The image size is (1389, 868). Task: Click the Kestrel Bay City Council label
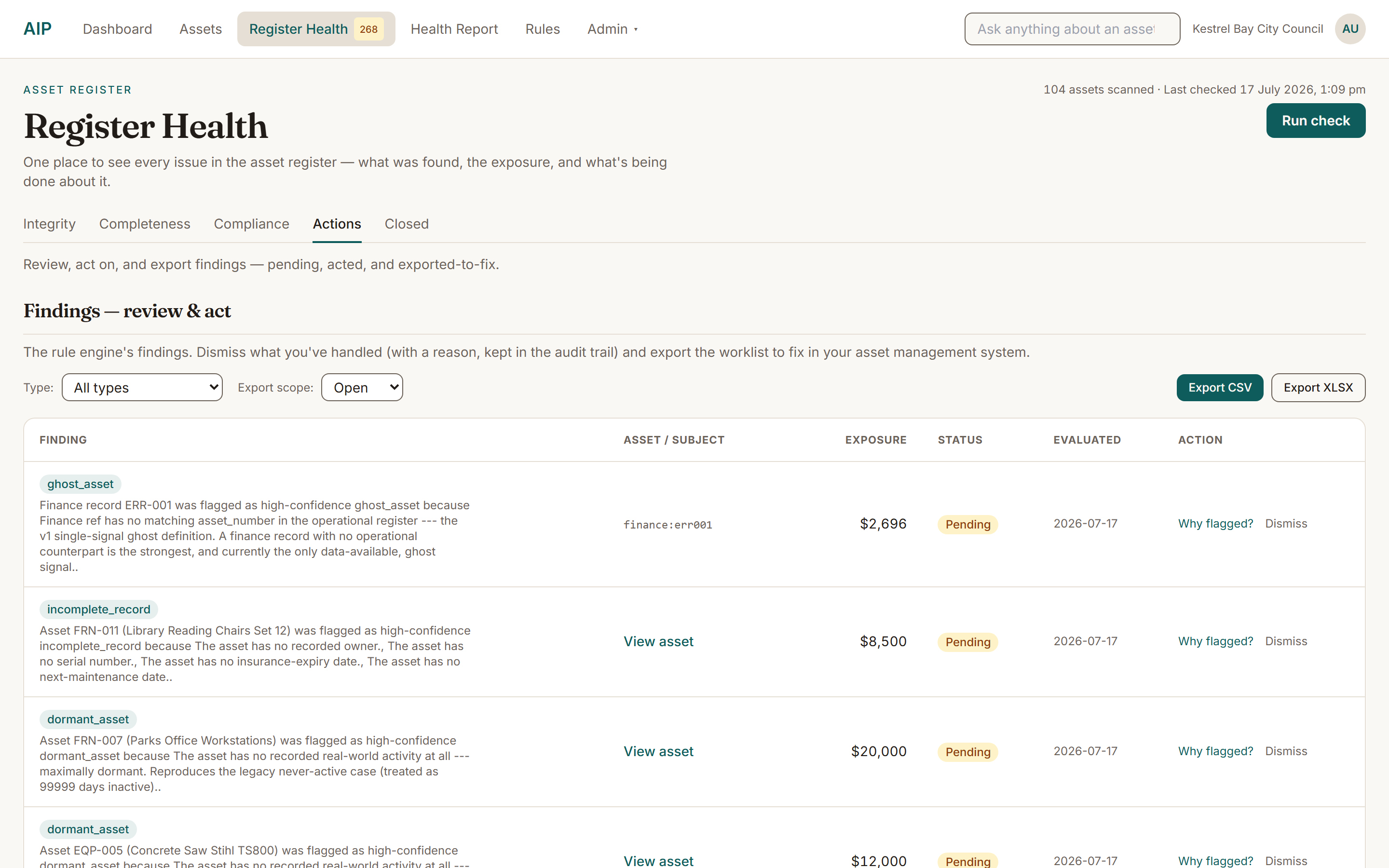1257,29
